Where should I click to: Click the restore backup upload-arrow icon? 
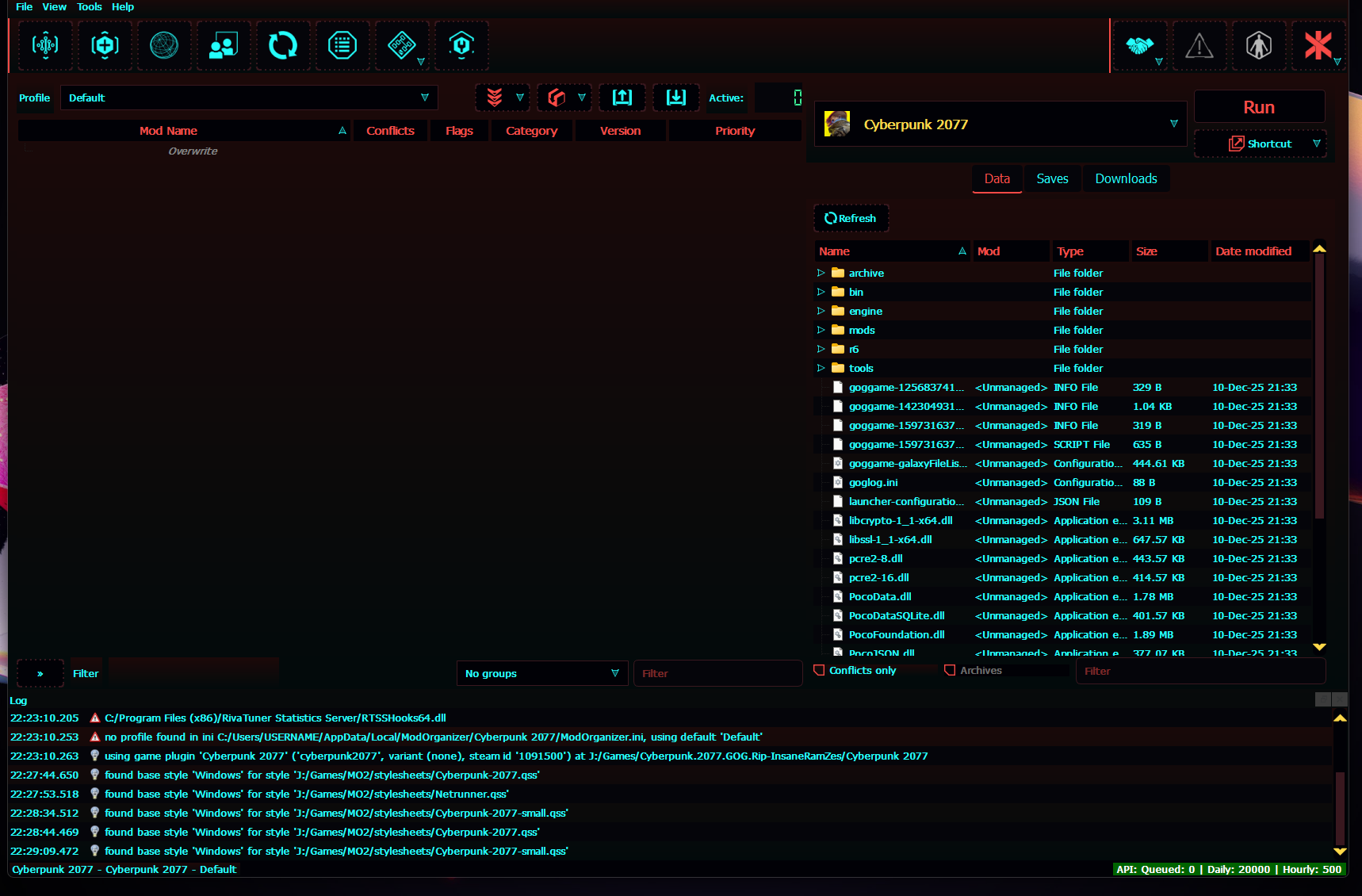(622, 98)
